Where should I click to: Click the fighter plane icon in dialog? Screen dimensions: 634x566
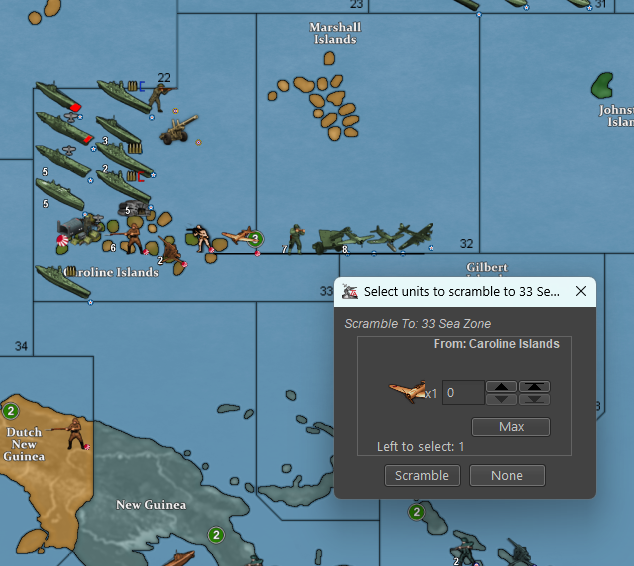pyautogui.click(x=407, y=392)
